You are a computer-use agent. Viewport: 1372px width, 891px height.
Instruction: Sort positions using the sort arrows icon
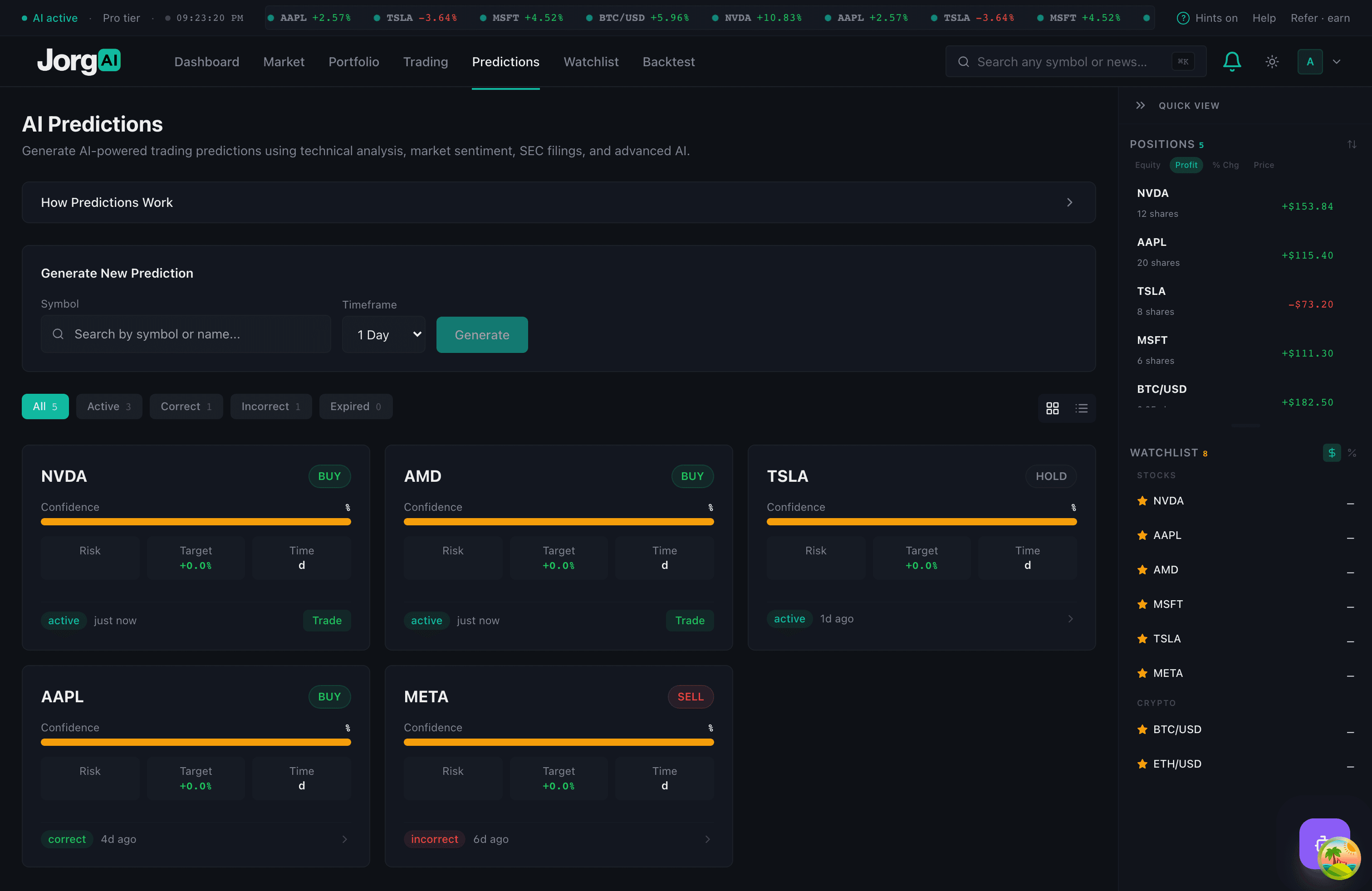pos(1352,144)
